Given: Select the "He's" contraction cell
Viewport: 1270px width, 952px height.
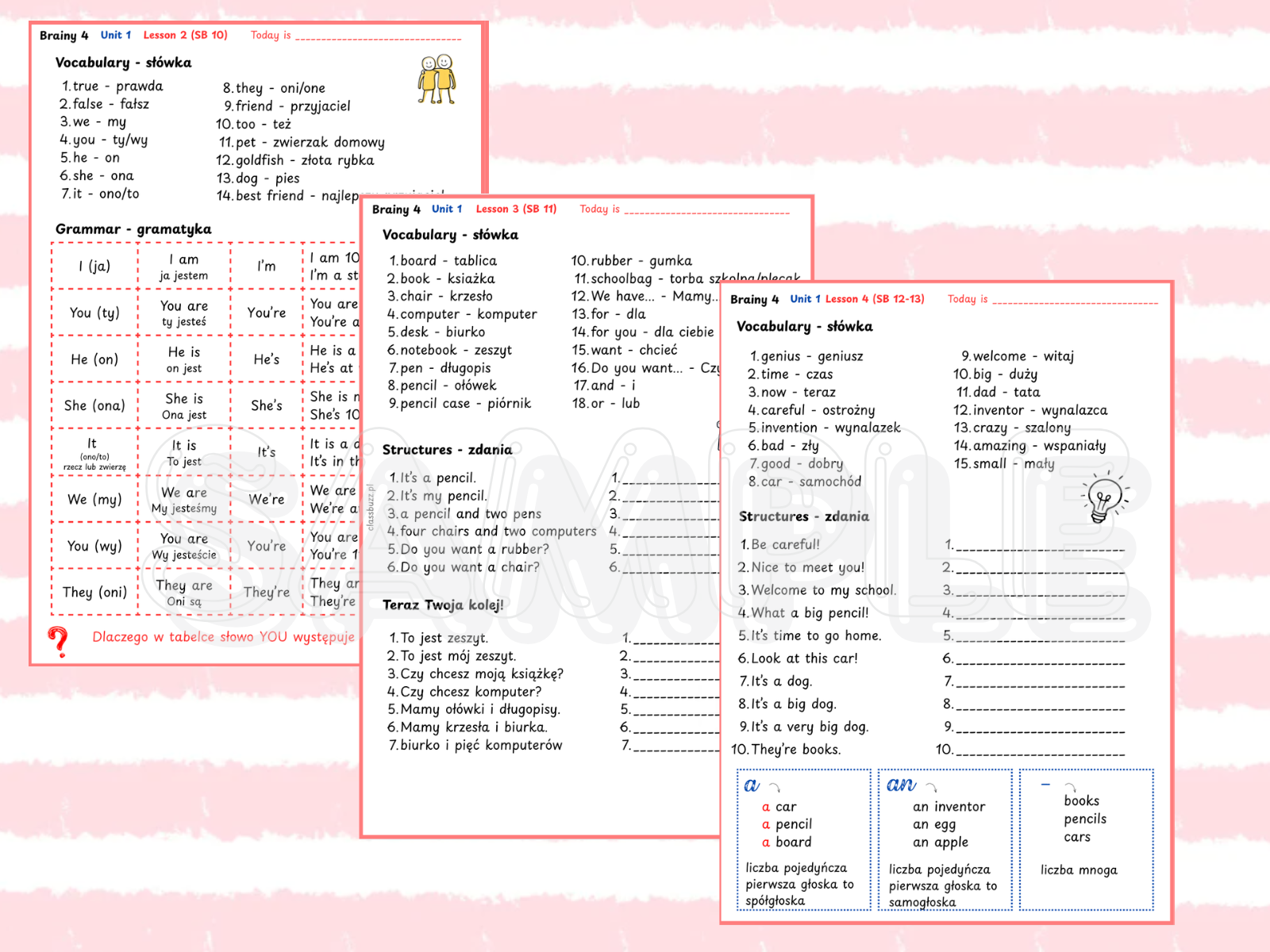Looking at the screenshot, I should point(267,359).
